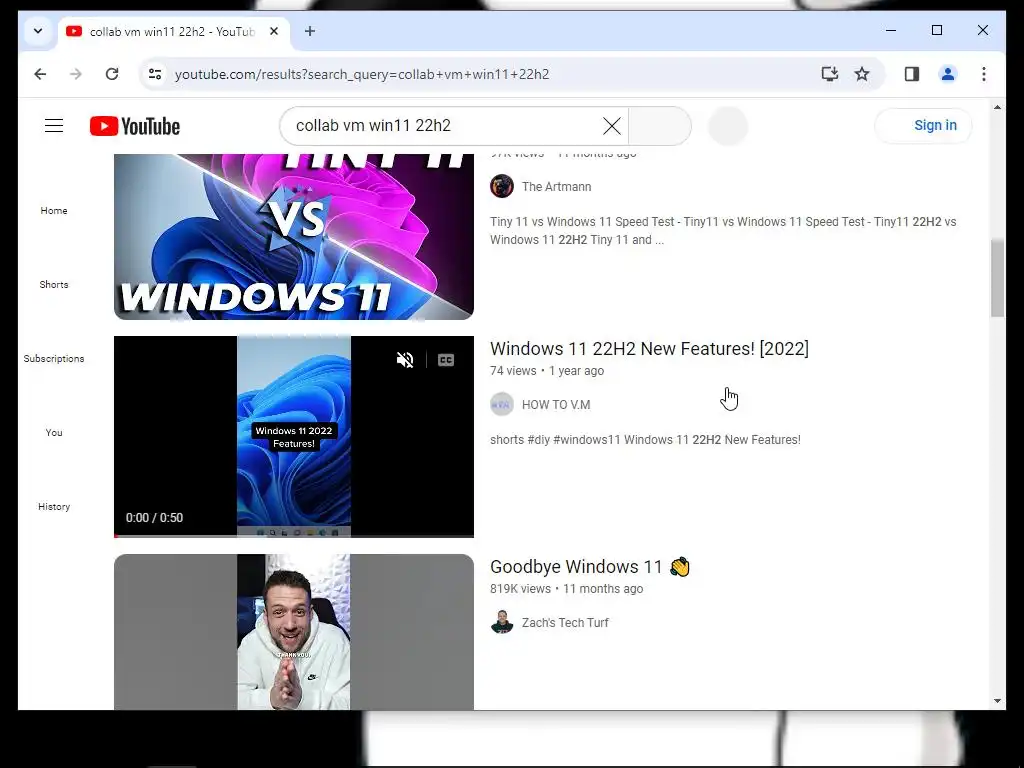Click the scrollbar down arrow
Image resolution: width=1024 pixels, height=768 pixels.
(x=997, y=701)
